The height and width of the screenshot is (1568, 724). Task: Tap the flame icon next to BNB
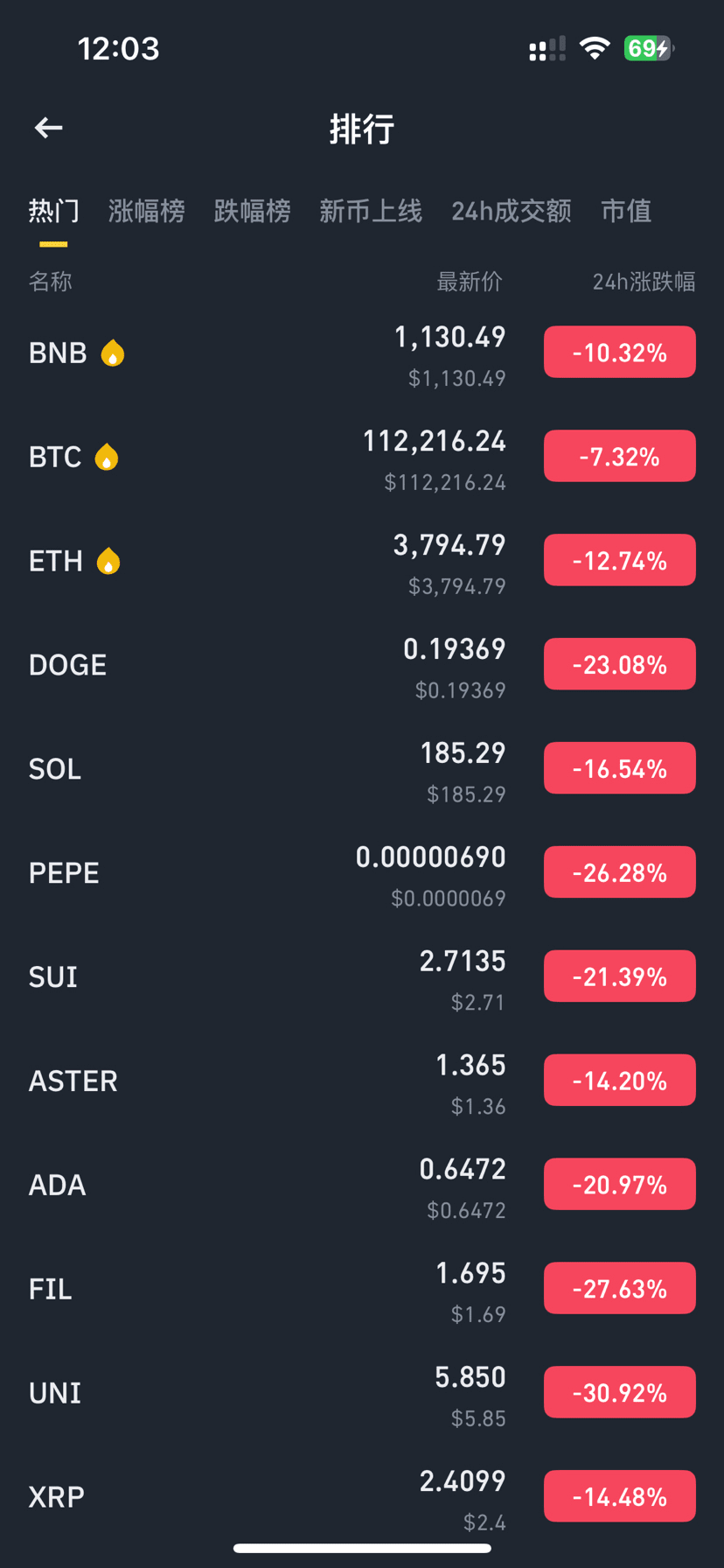point(113,353)
